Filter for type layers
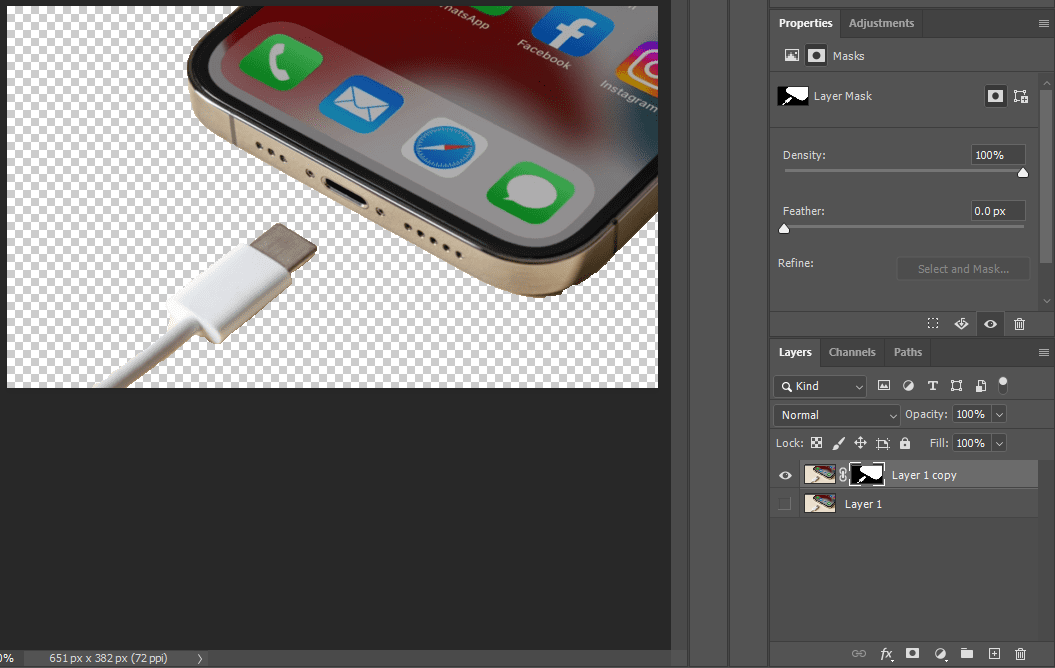Screen dimensions: 1055x668 click(x=933, y=385)
